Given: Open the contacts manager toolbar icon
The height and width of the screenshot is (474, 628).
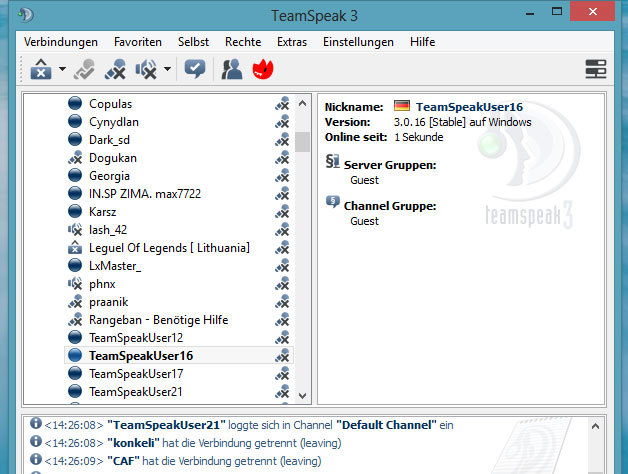Looking at the screenshot, I should pyautogui.click(x=232, y=69).
